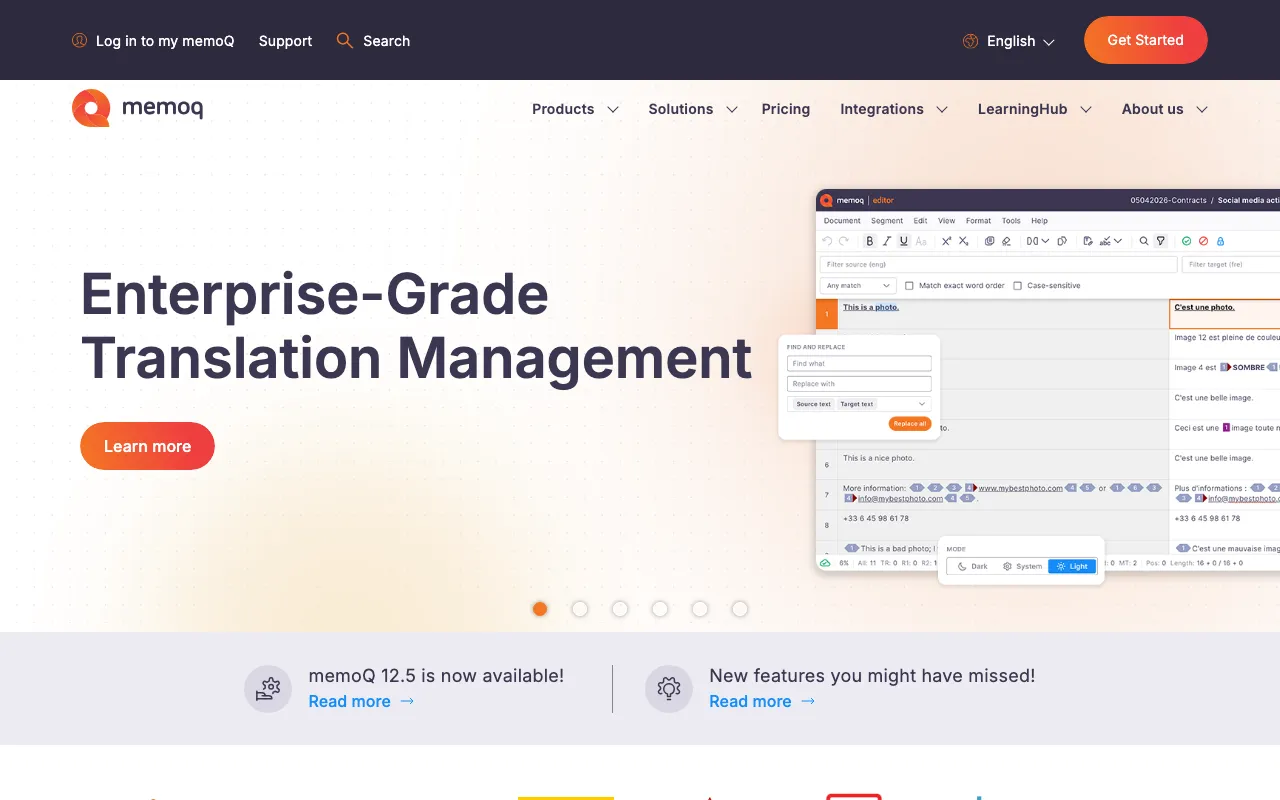Click the funnel filter icon in the editor toolbar

tap(1161, 241)
